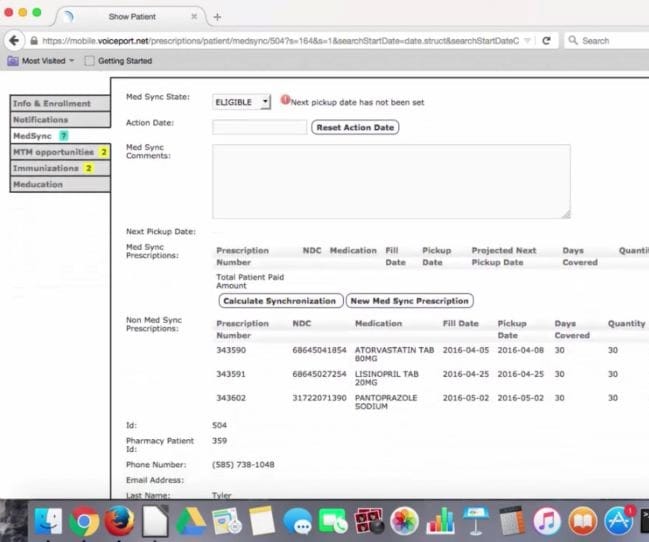Close the Show Patient tab
The image size is (649, 542).
(194, 17)
